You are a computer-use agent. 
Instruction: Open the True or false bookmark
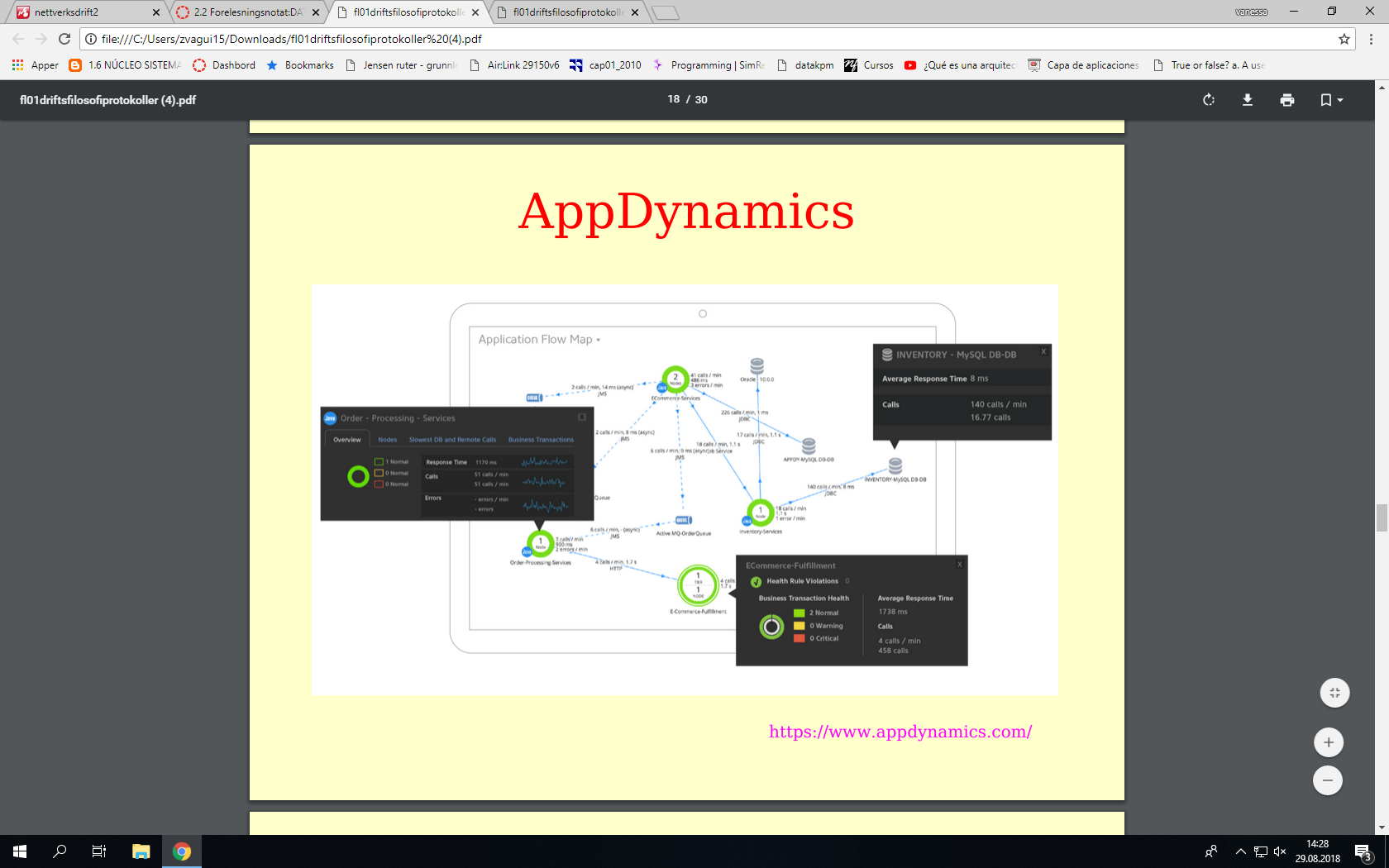tap(1208, 65)
